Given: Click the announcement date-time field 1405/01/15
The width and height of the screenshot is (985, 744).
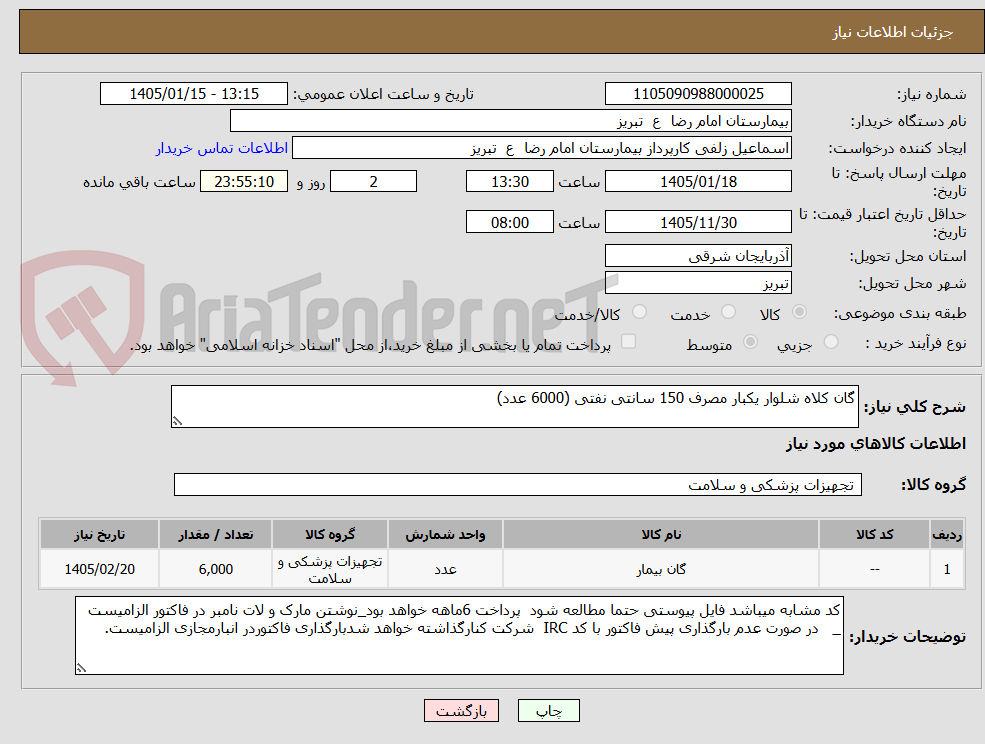Looking at the screenshot, I should tap(193, 94).
